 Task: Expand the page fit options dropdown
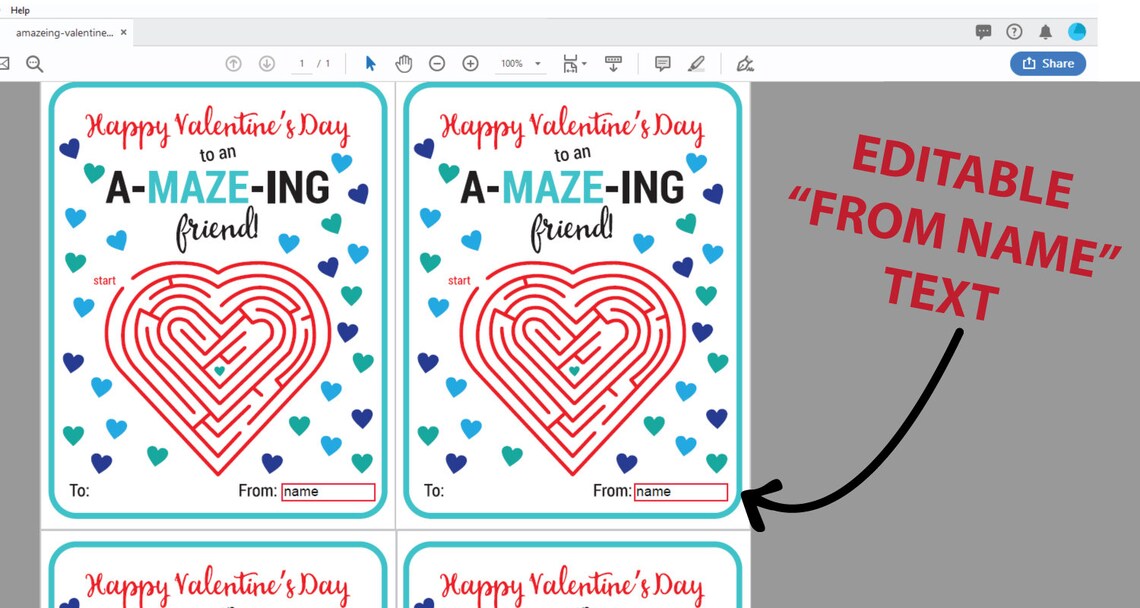click(583, 63)
